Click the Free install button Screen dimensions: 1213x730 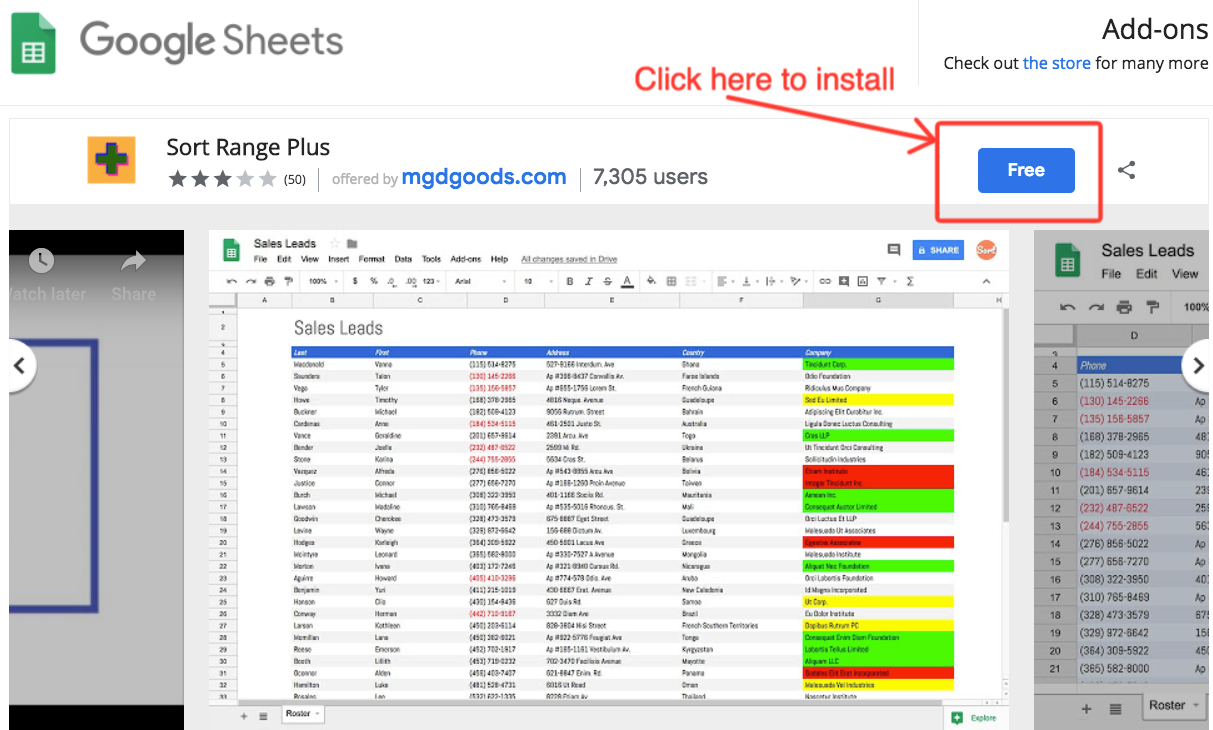pos(1026,170)
